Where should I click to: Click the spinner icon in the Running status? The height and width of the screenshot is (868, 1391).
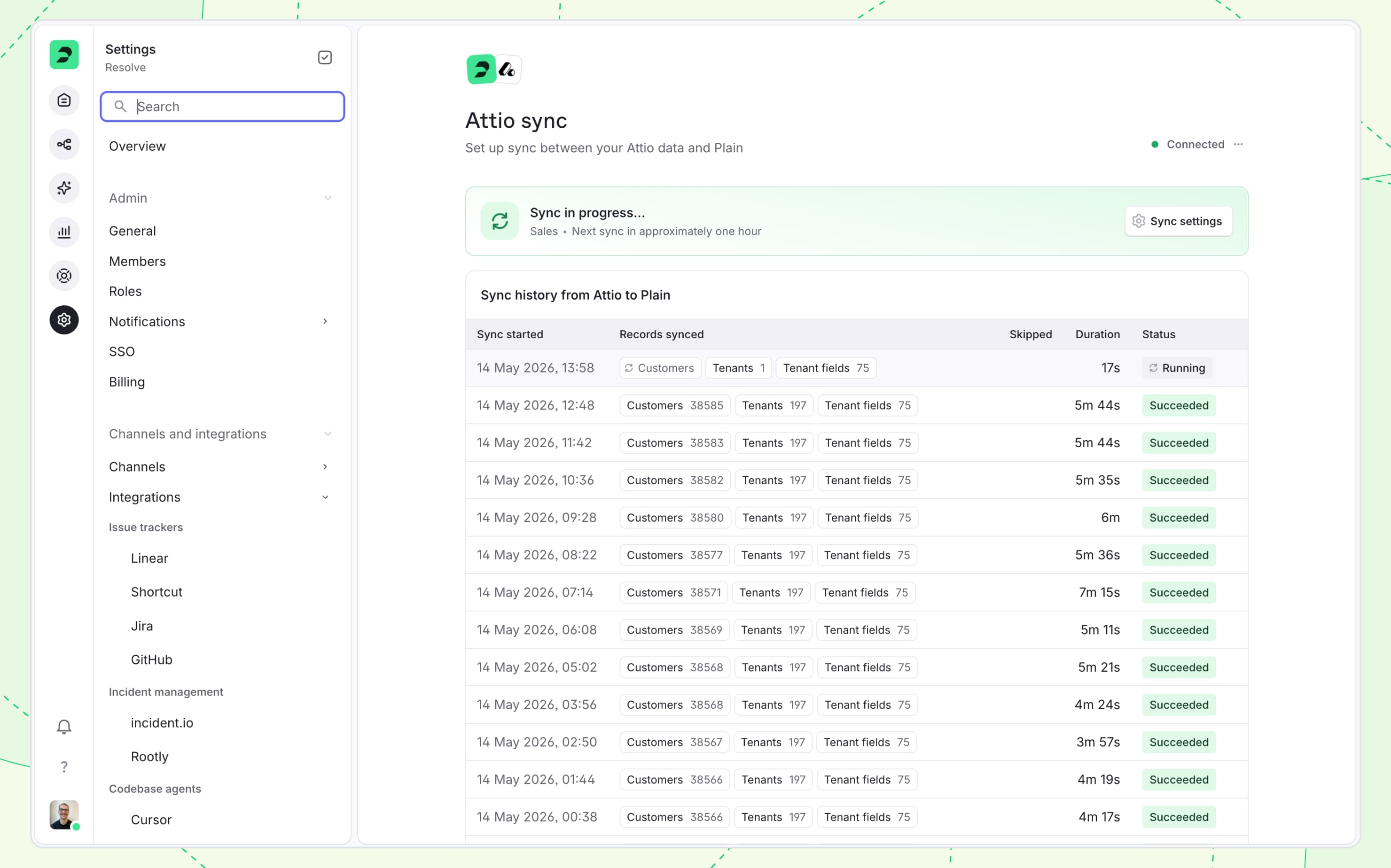pyautogui.click(x=1153, y=368)
